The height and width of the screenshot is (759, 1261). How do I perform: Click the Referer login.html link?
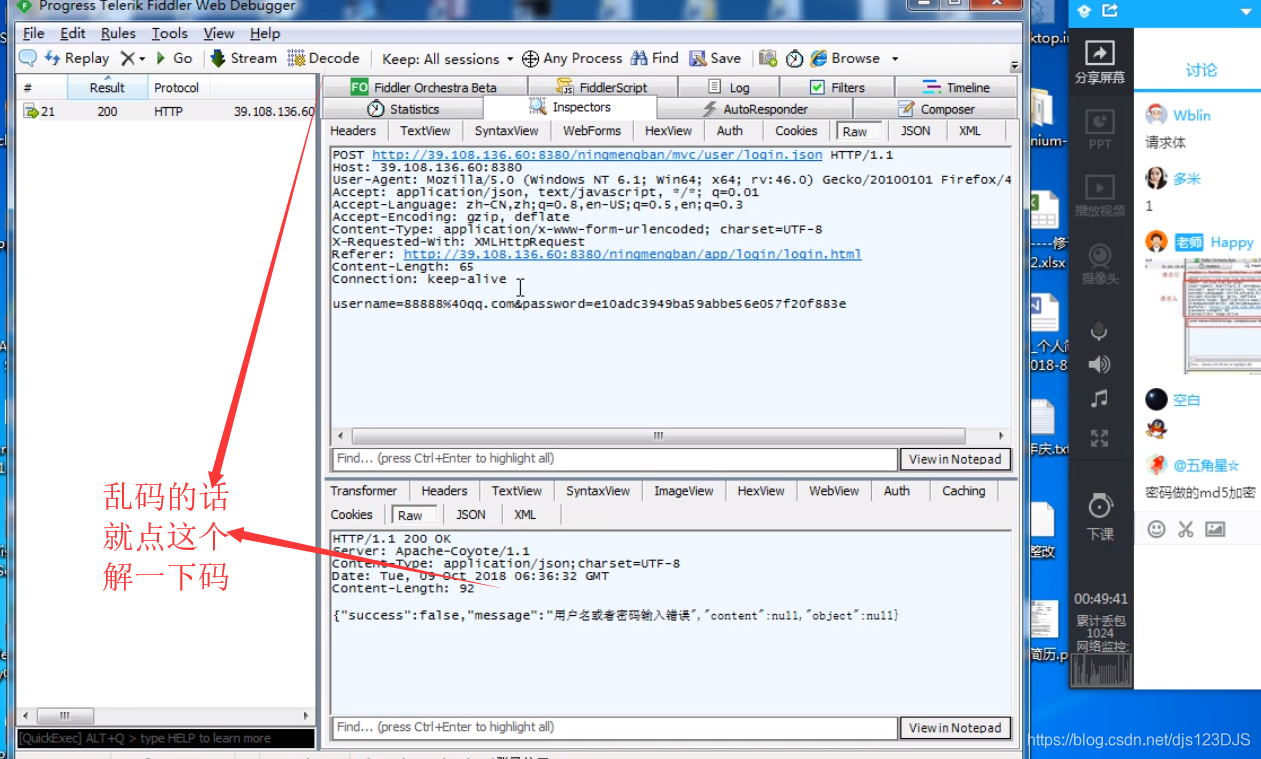(632, 254)
